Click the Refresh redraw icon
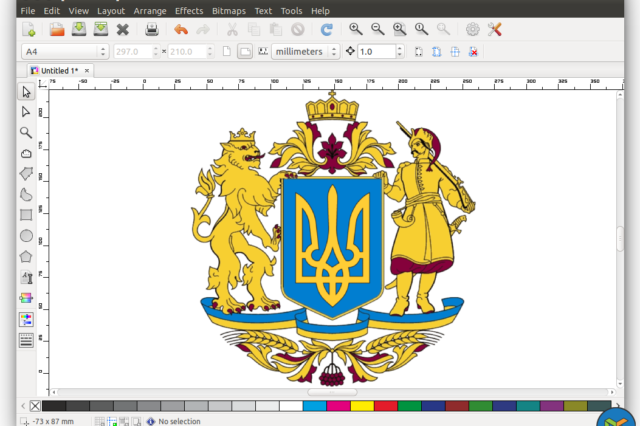 [x=326, y=30]
